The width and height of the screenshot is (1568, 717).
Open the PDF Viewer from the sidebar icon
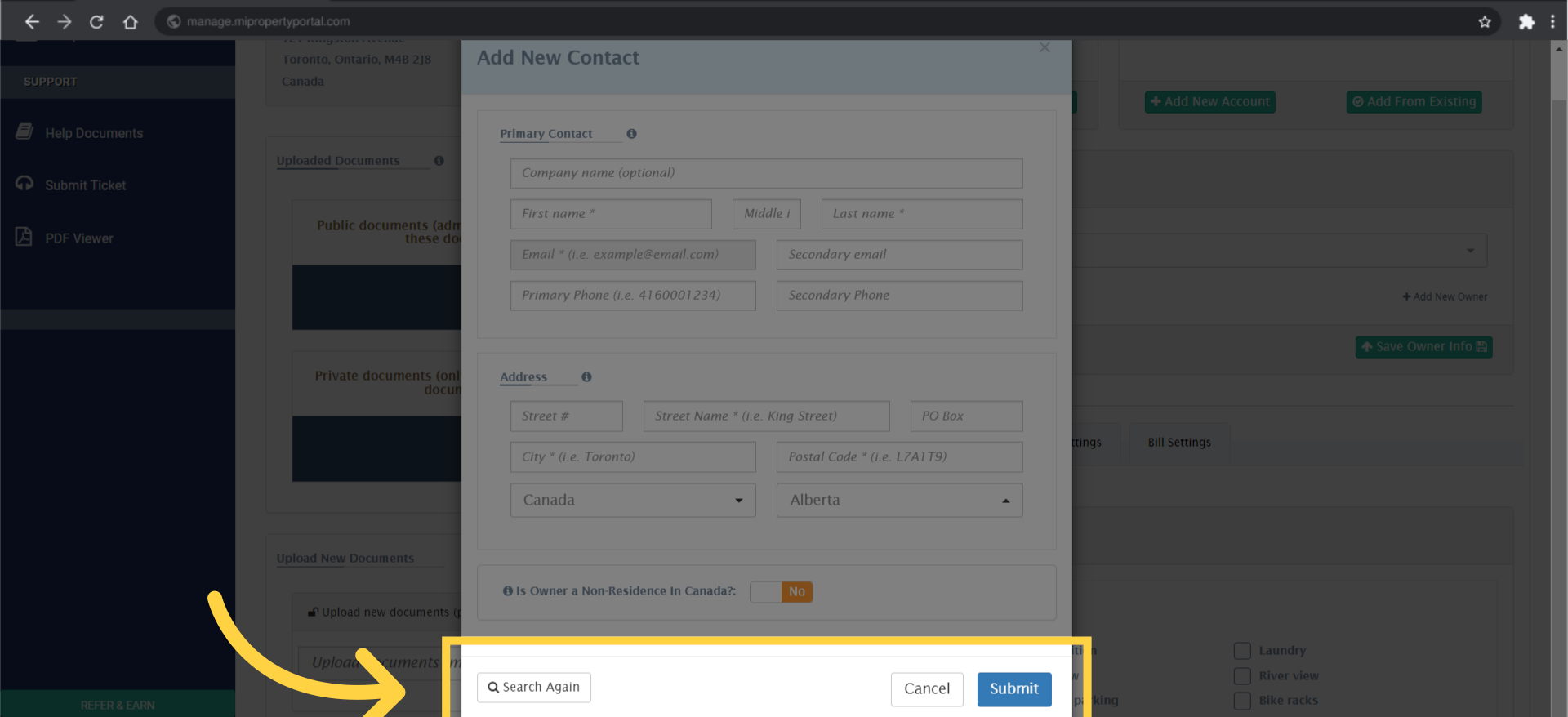[24, 237]
